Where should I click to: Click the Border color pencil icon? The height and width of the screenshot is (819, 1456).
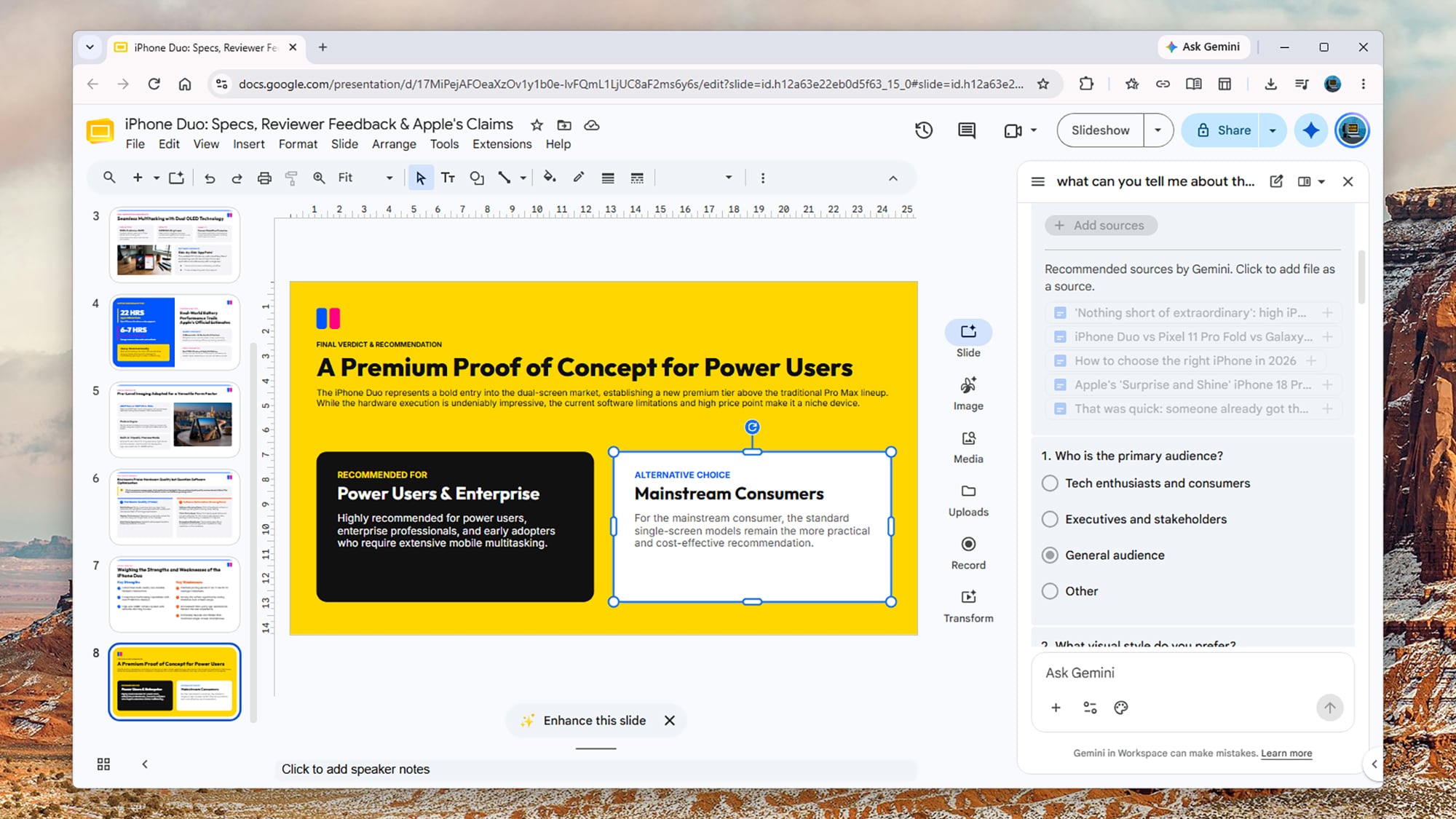coord(579,178)
